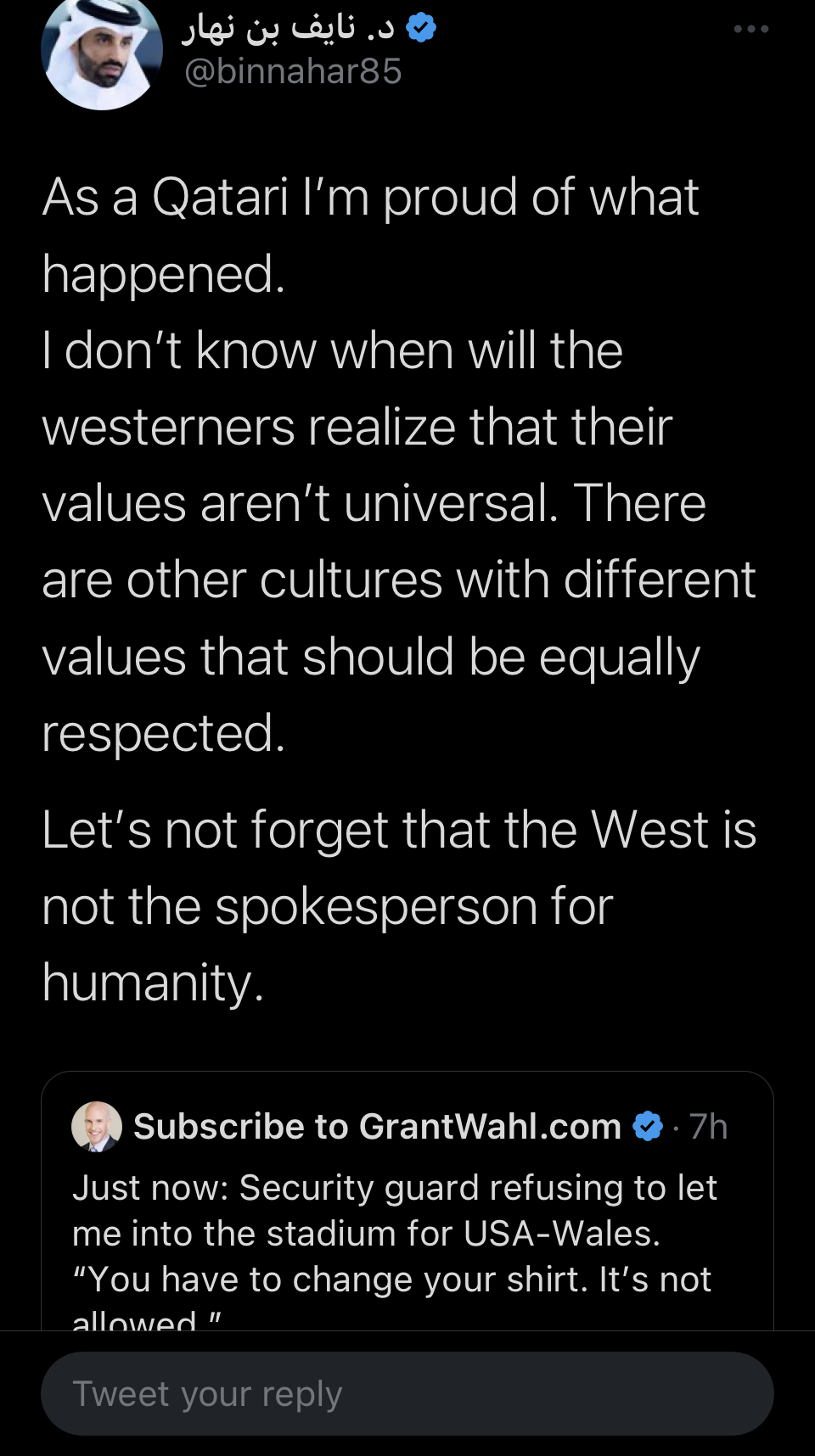Focus the "Tweet your reply" field
The image size is (815, 1456).
(407, 1394)
